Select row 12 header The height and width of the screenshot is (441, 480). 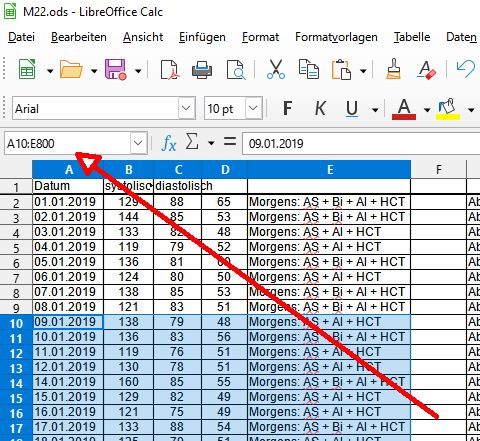(16, 352)
